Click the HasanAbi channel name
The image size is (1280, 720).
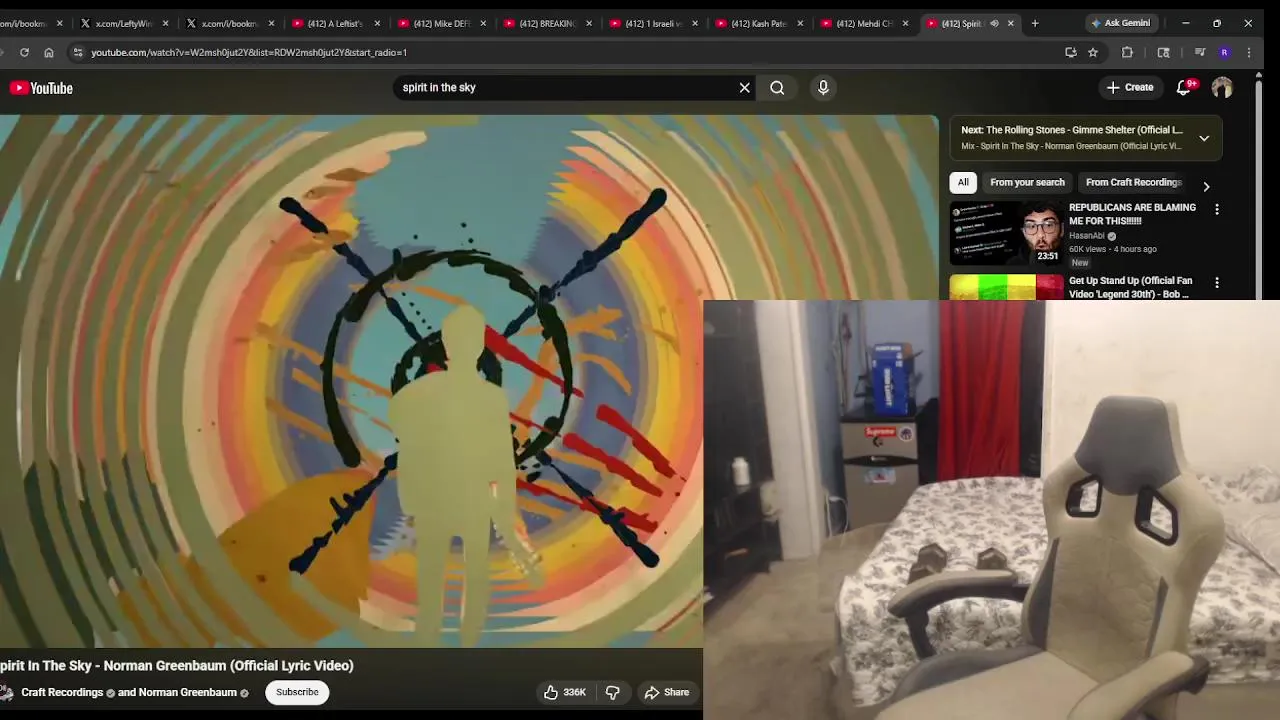click(x=1086, y=236)
